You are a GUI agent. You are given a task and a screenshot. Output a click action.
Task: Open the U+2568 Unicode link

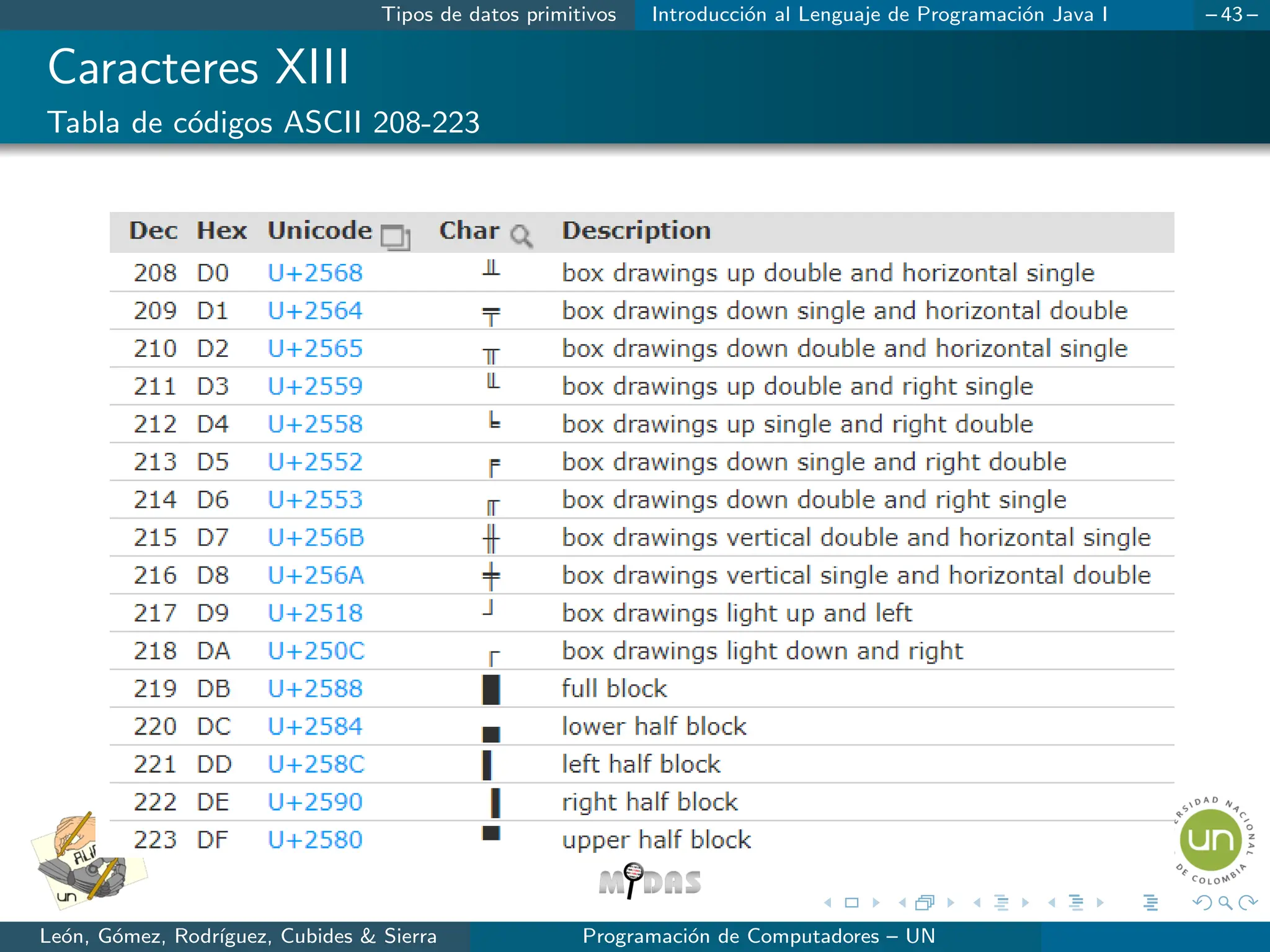tap(315, 273)
